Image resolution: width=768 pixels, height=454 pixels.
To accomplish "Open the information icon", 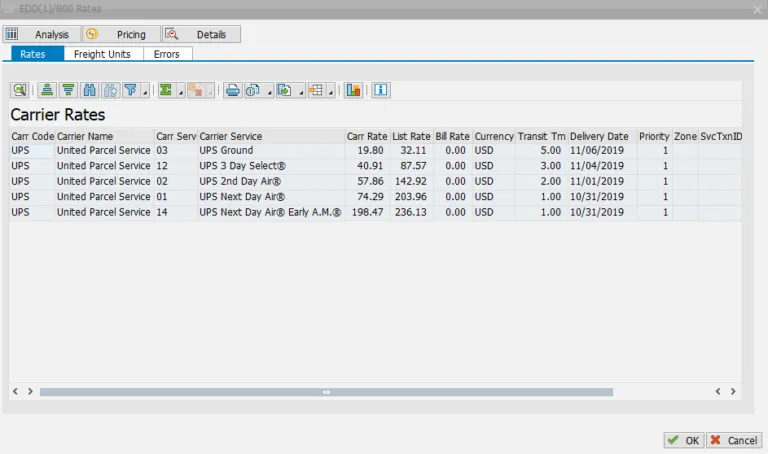I will pos(381,90).
